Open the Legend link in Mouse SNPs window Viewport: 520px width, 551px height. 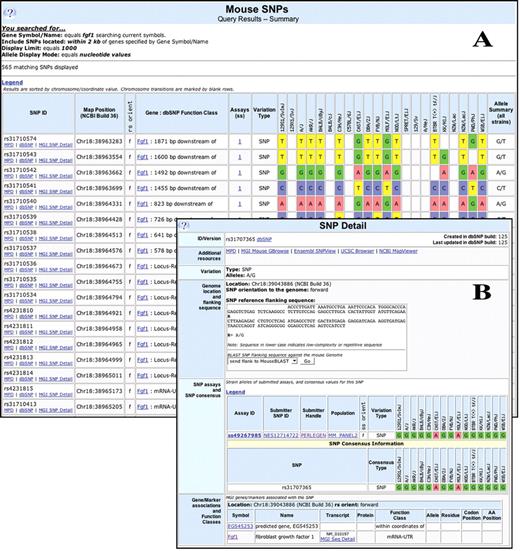(12, 82)
